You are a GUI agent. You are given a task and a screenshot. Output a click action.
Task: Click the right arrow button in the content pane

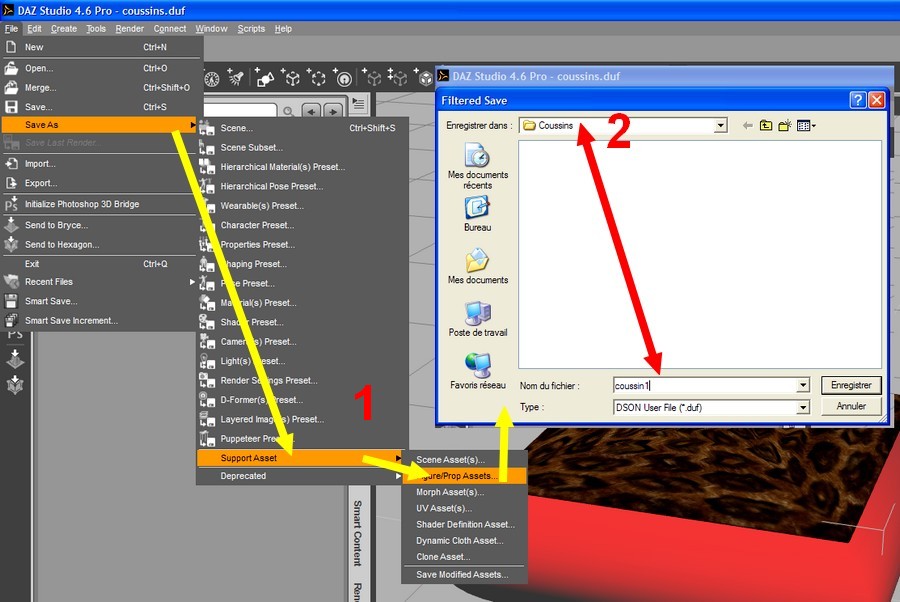[x=333, y=111]
